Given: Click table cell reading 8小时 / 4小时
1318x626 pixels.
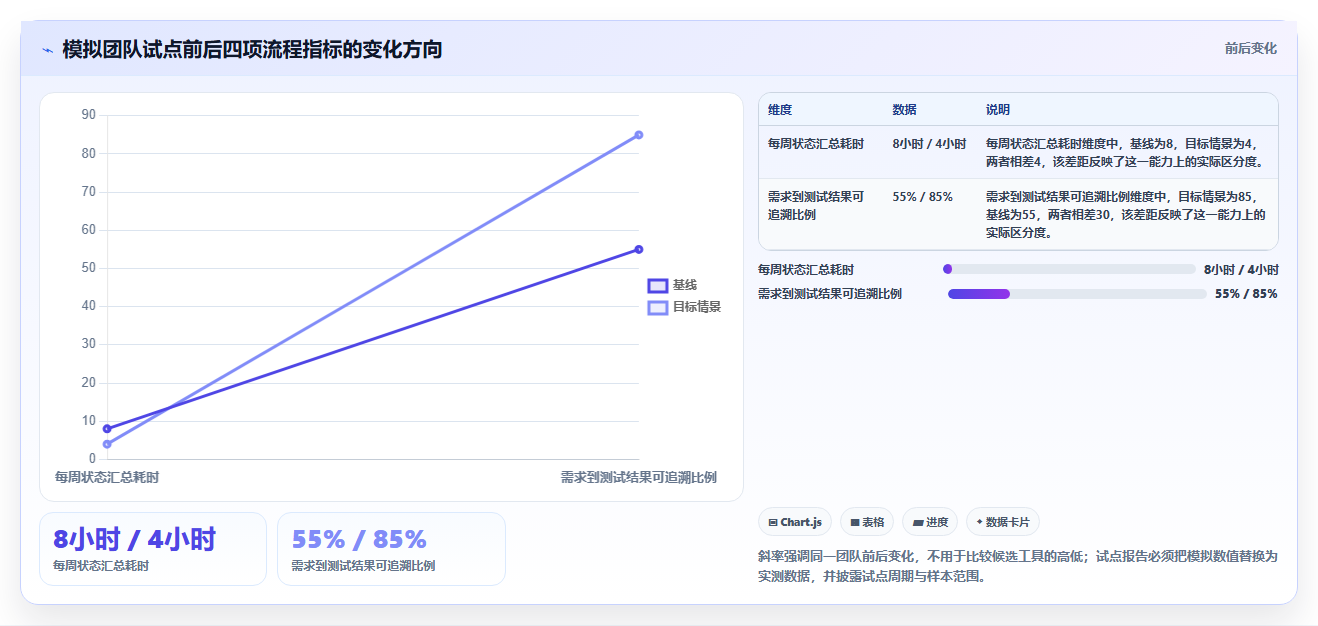Looking at the screenshot, I should click(x=929, y=144).
